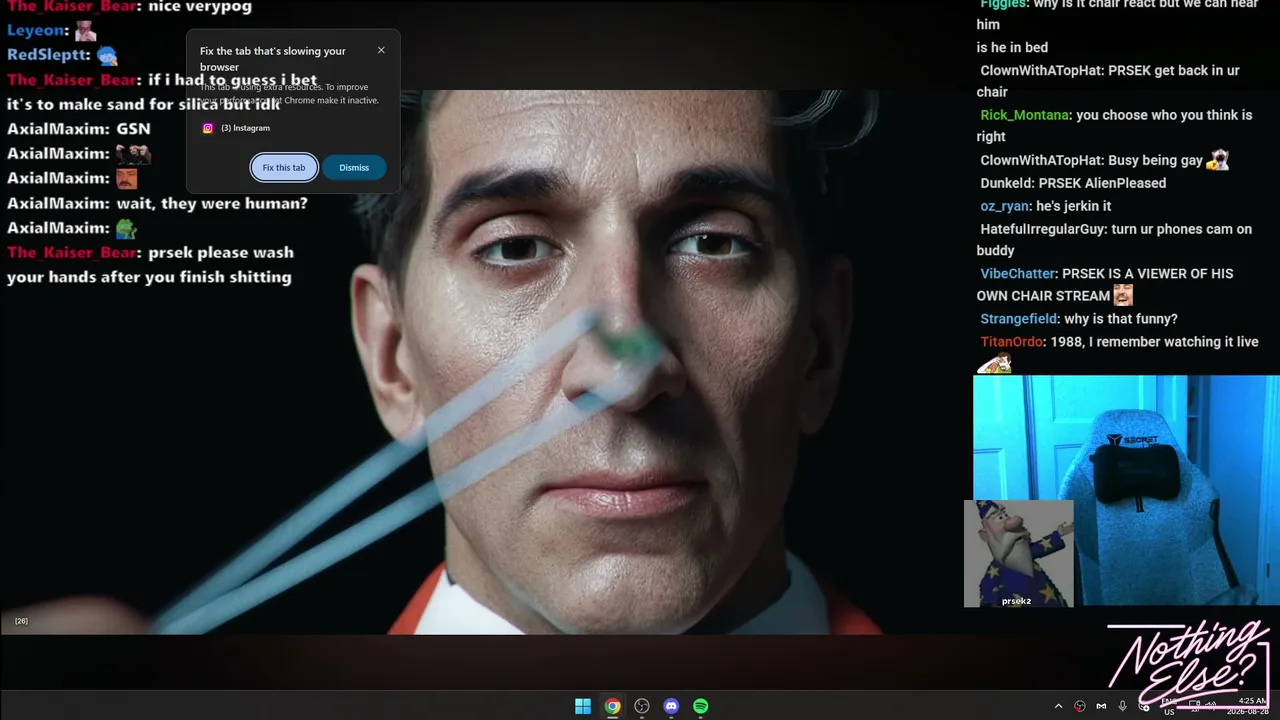Click the username Leyeon in chat

coord(37,30)
